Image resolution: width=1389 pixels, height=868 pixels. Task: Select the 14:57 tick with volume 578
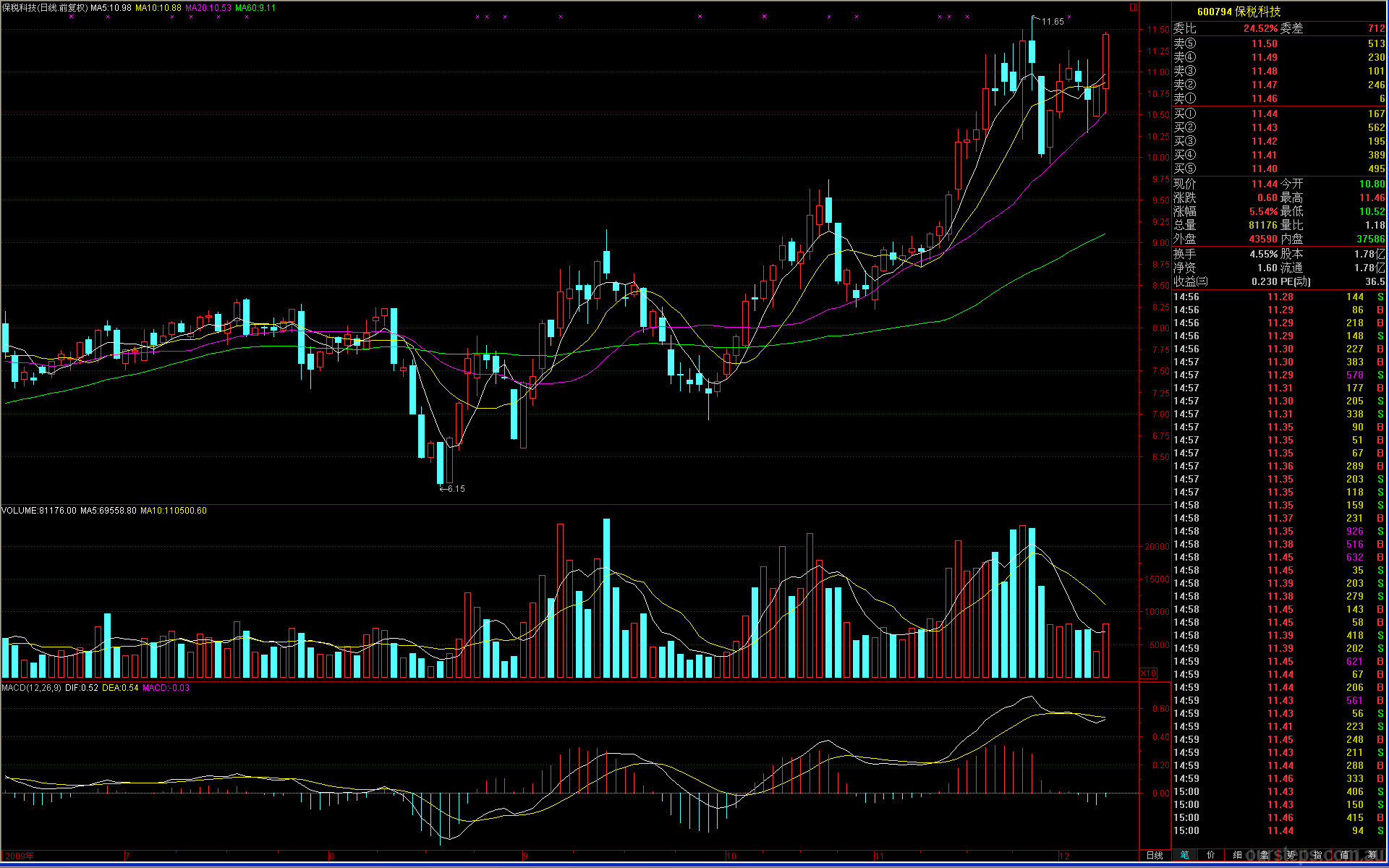pos(1279,375)
